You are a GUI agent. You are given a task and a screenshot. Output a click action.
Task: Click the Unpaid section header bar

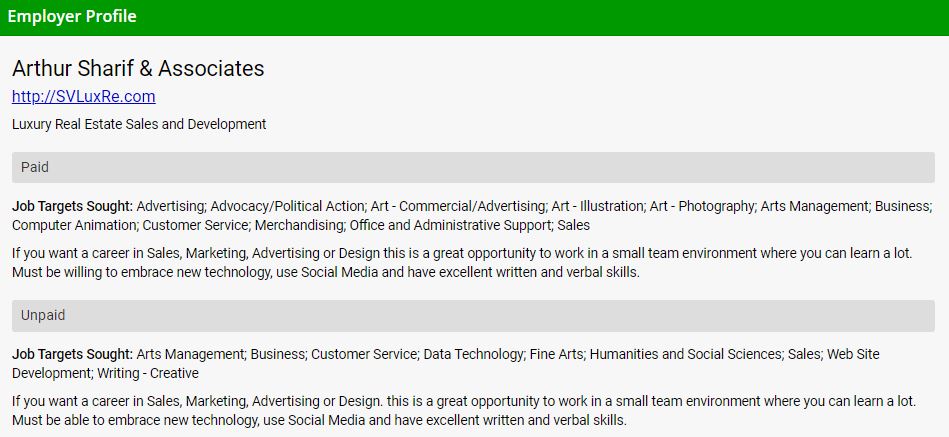(x=473, y=315)
